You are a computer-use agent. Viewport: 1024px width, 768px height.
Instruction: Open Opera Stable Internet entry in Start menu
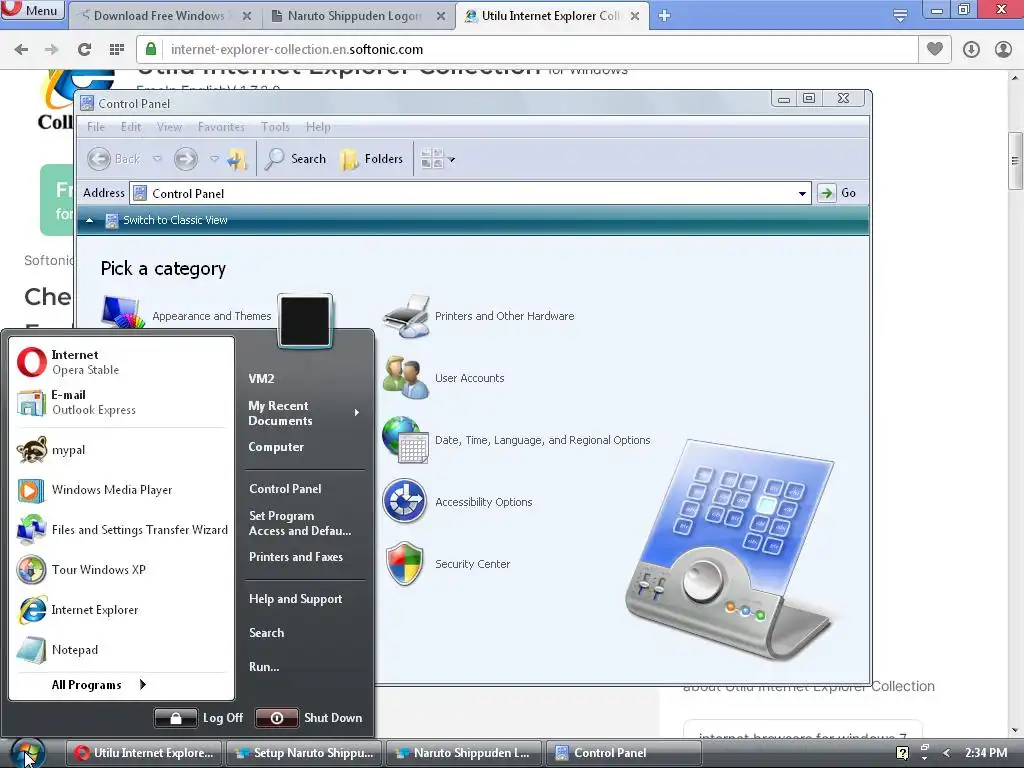(x=121, y=362)
